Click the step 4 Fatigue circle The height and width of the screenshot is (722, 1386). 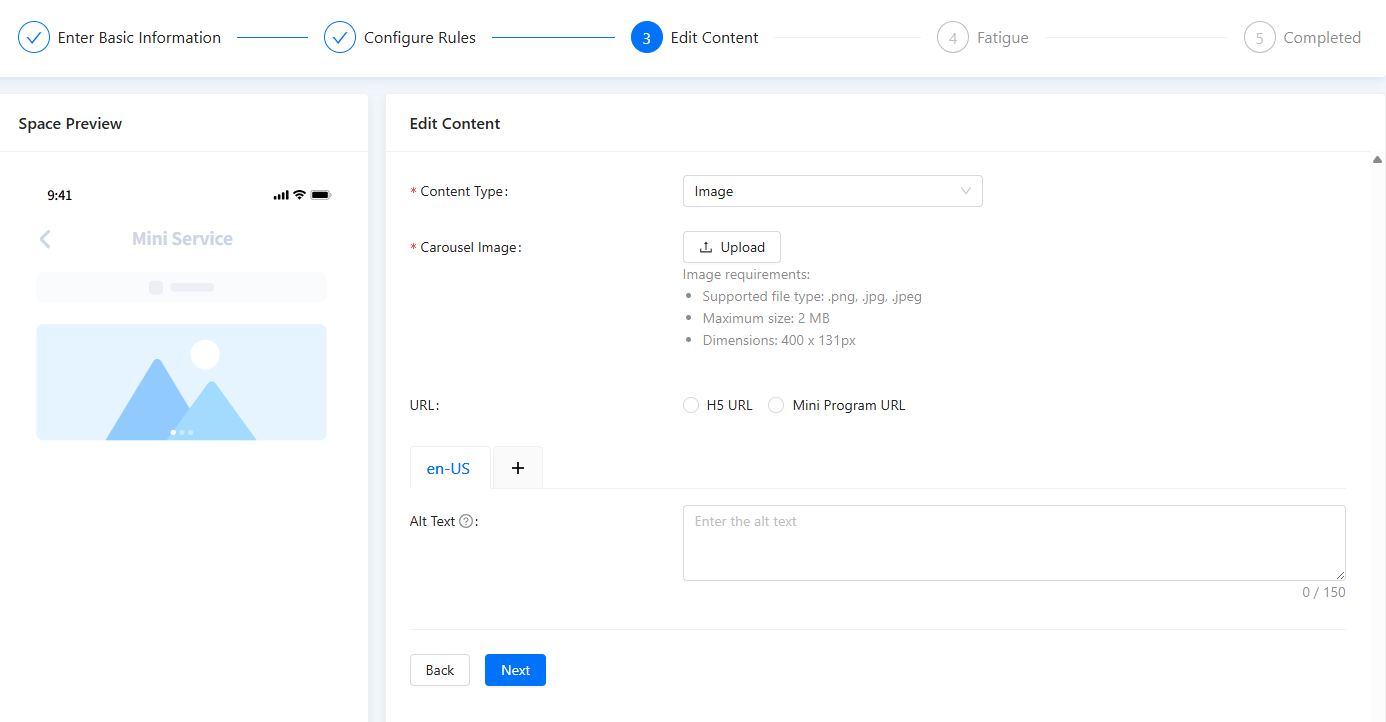953,38
